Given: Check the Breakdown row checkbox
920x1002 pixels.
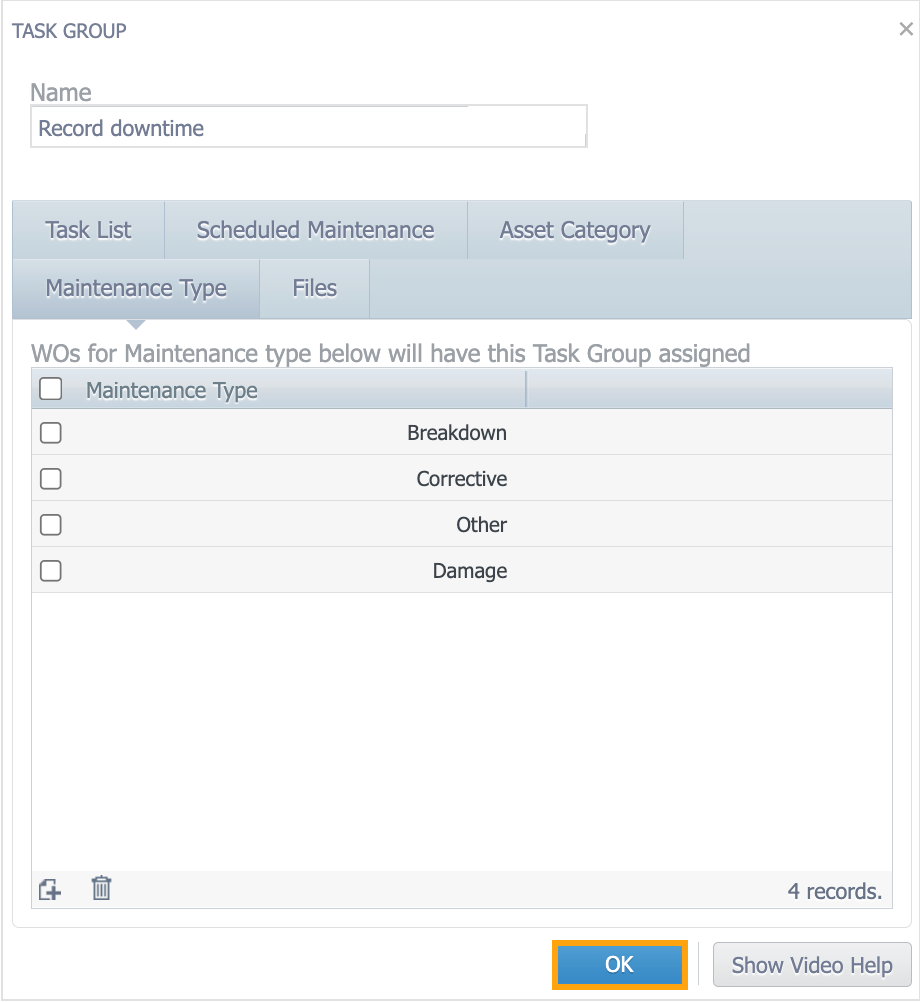Looking at the screenshot, I should [x=51, y=433].
